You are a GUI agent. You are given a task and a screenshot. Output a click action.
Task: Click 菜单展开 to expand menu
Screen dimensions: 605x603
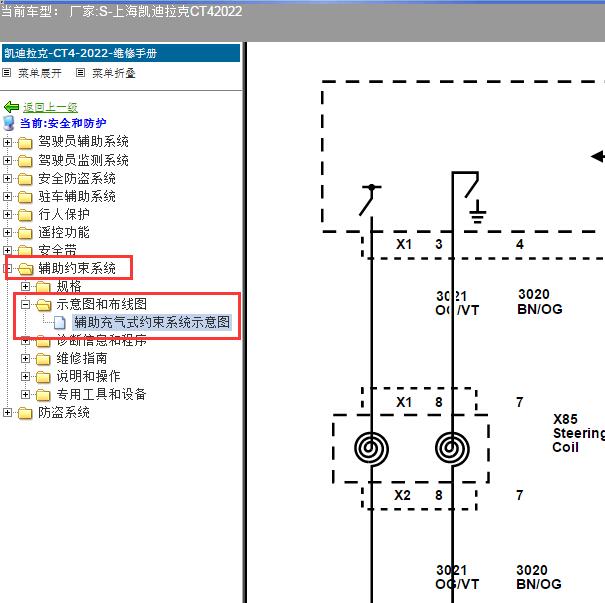coord(40,73)
